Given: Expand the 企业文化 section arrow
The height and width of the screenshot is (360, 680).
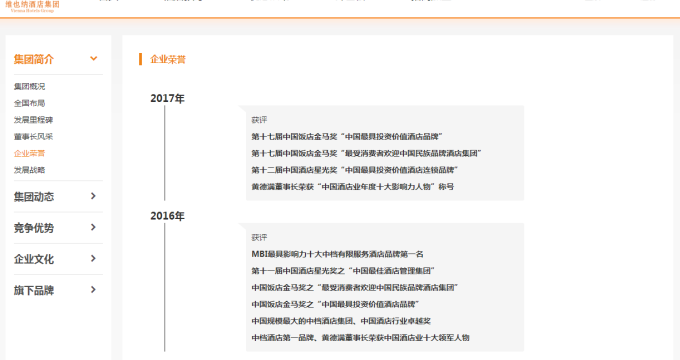Looking at the screenshot, I should point(93,259).
